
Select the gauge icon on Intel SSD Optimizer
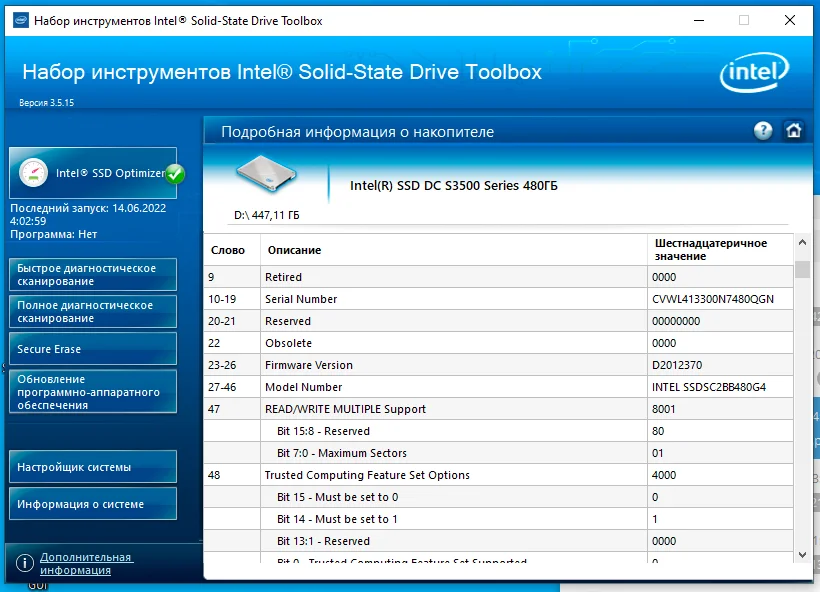click(x=33, y=172)
